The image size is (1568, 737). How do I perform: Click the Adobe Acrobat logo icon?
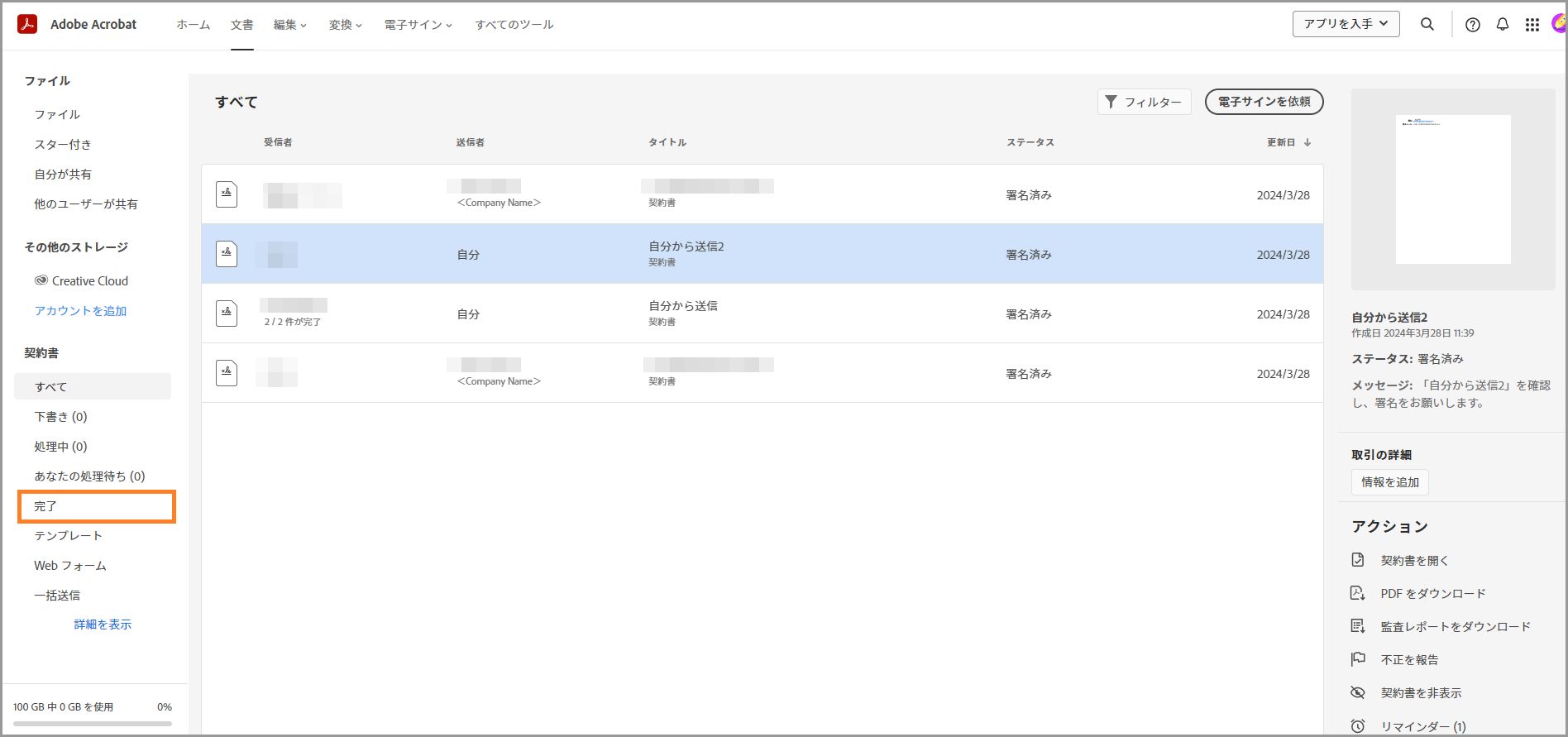pyautogui.click(x=27, y=24)
